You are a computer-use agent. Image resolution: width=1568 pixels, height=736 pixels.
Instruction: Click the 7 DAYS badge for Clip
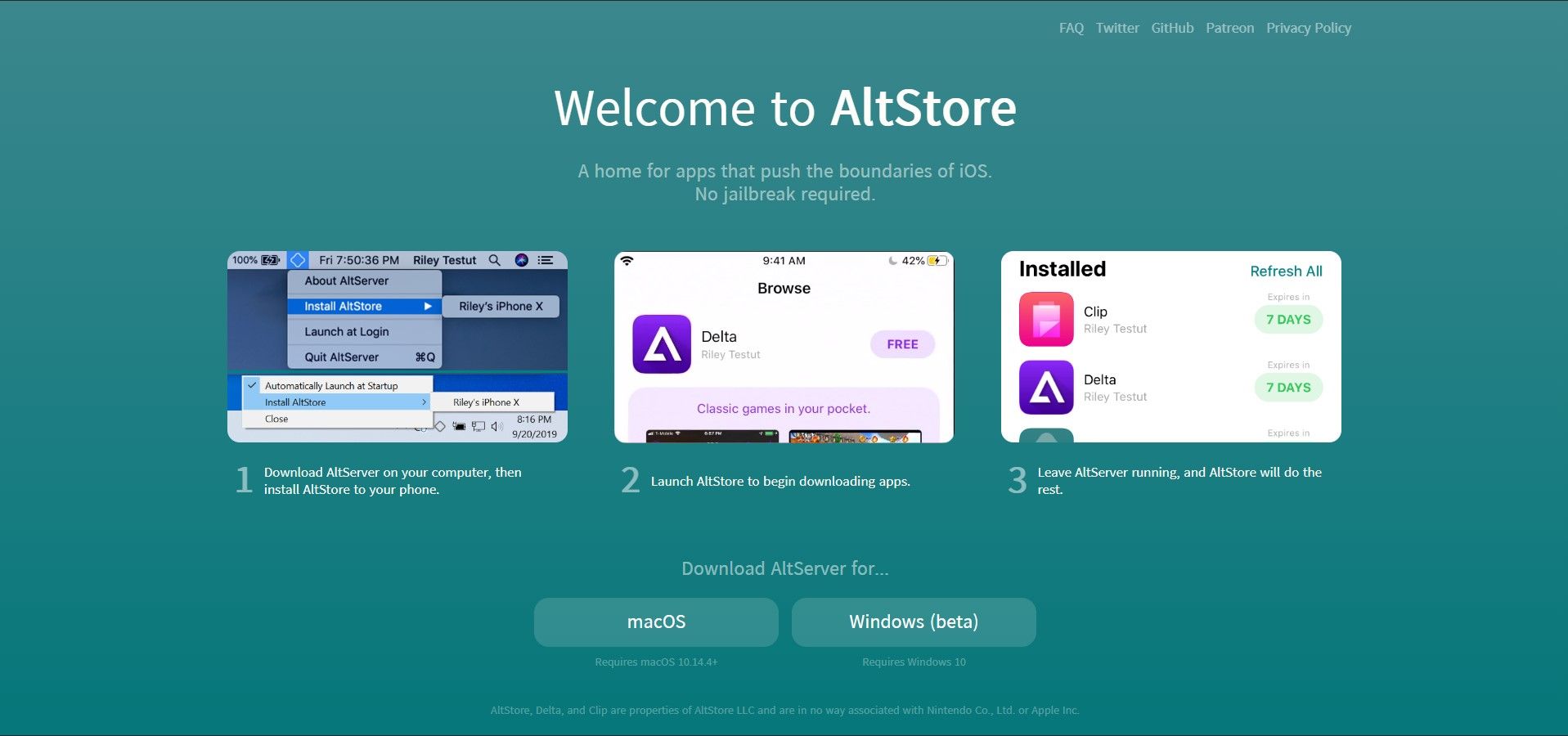pyautogui.click(x=1288, y=320)
